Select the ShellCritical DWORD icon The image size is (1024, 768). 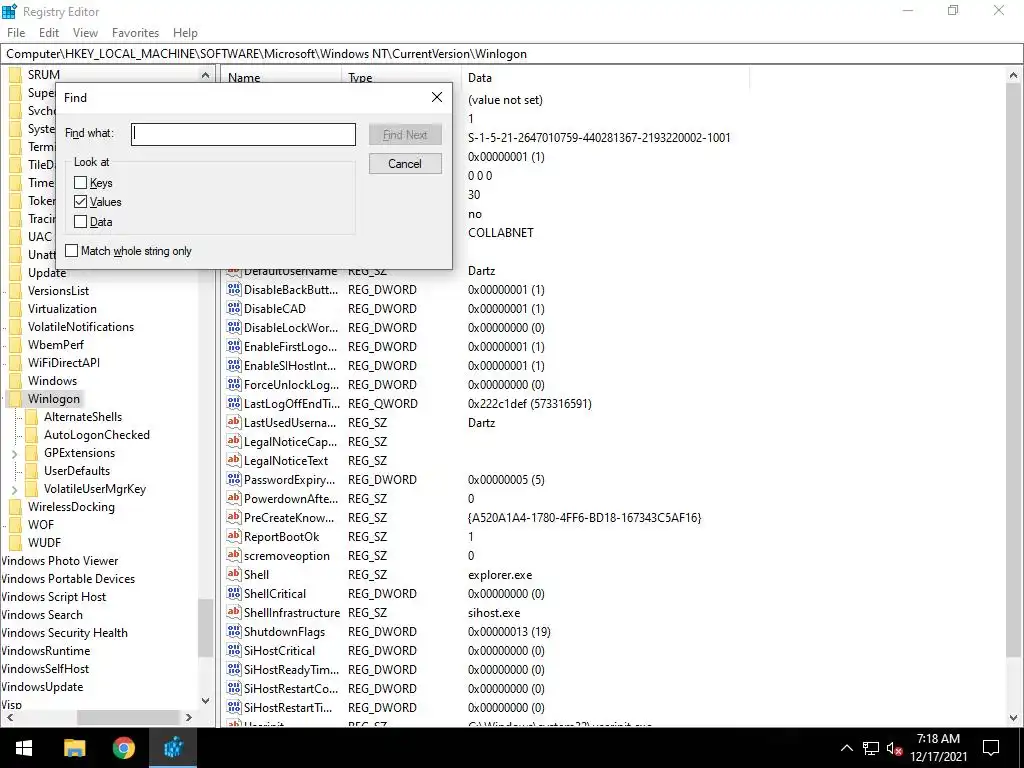click(x=234, y=593)
